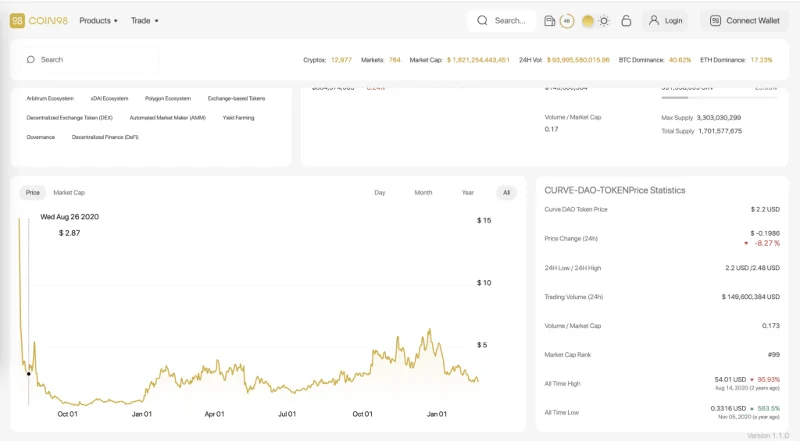The height and width of the screenshot is (441, 800).
Task: Click 24H Low/High value 2.2 USD /2.48 USD
Action: [753, 268]
